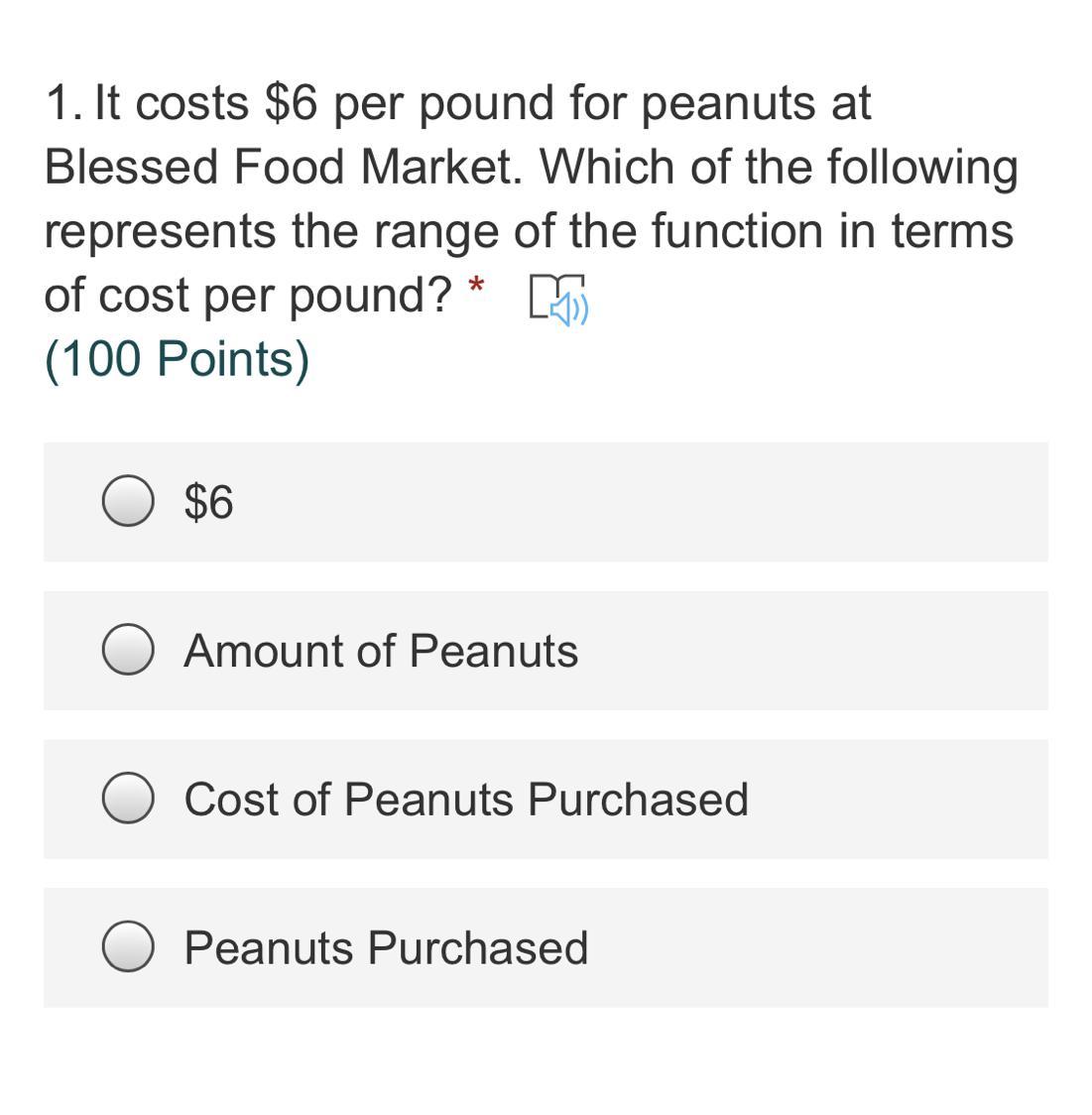Click the "$6" answer label text
This screenshot has height=1115, width=1092.
tap(208, 502)
